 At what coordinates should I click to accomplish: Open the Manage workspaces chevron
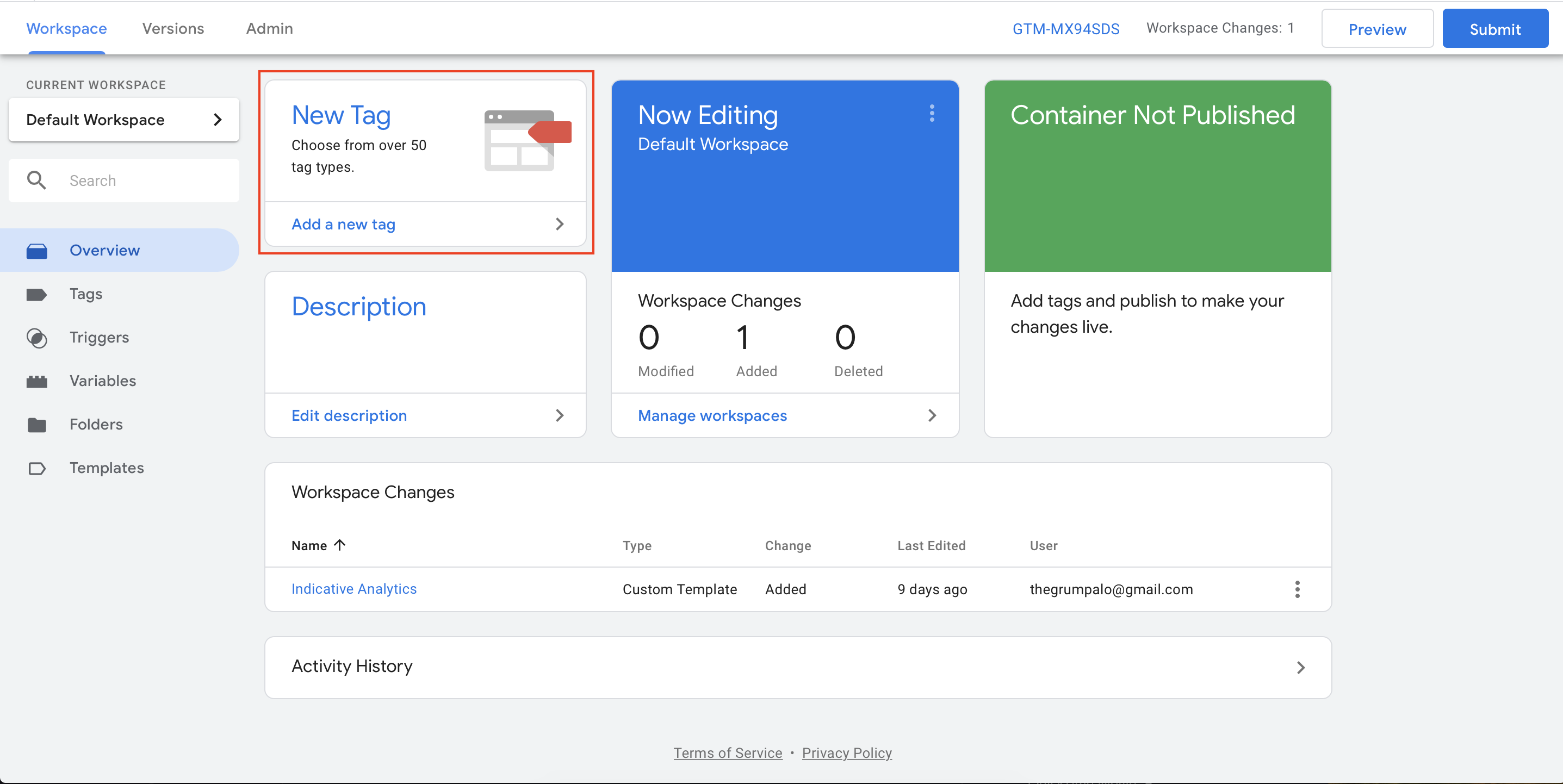pyautogui.click(x=932, y=416)
